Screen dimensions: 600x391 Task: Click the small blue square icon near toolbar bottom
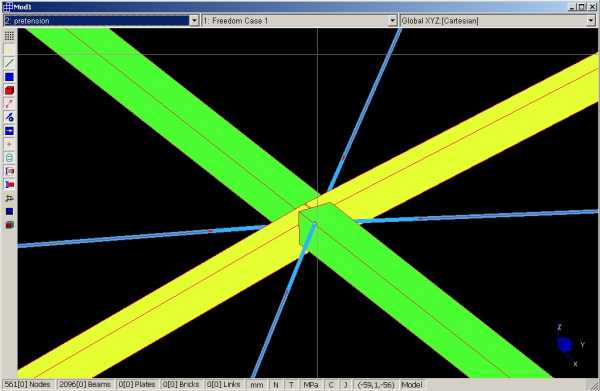point(9,212)
